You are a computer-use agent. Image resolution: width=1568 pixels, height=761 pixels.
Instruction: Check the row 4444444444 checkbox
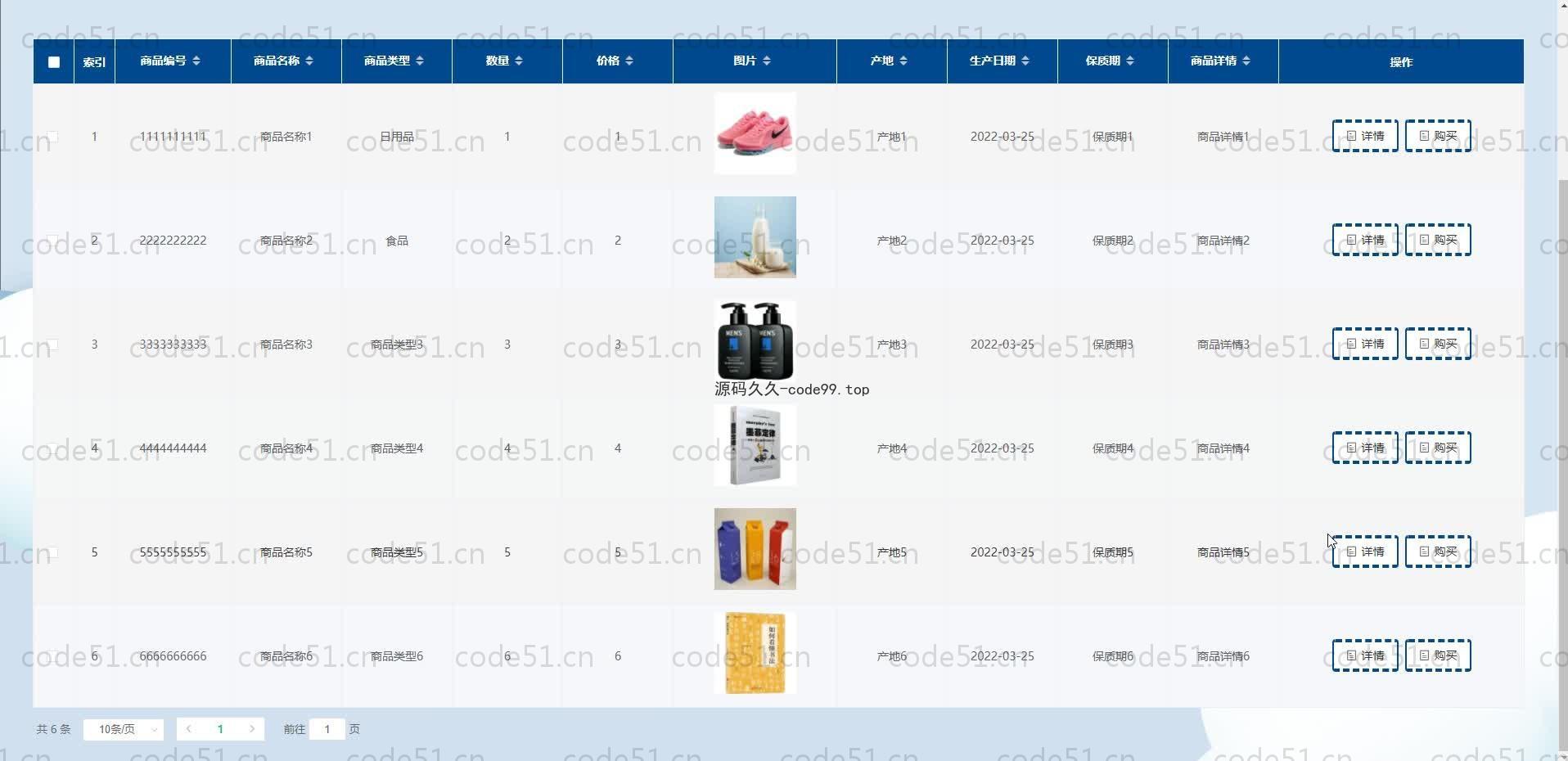coord(53,448)
